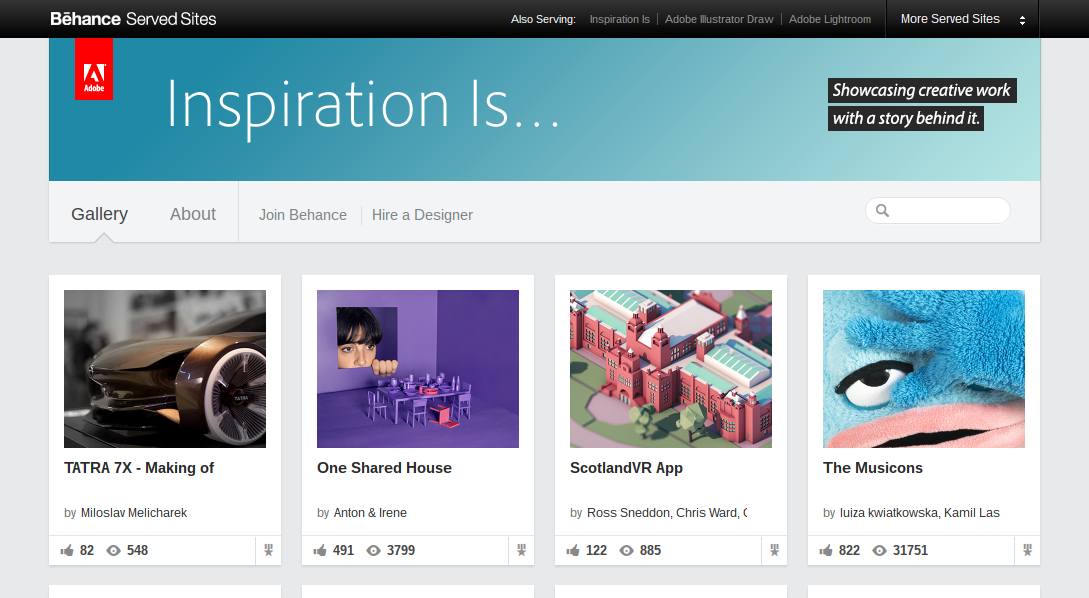Open project title TATRA 7X - Making of
1089x598 pixels.
pyautogui.click(x=139, y=468)
